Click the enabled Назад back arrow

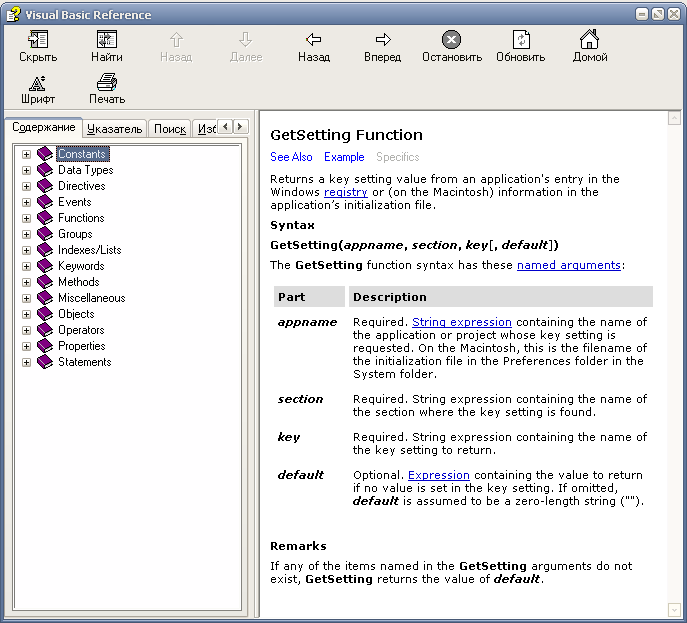tap(313, 40)
